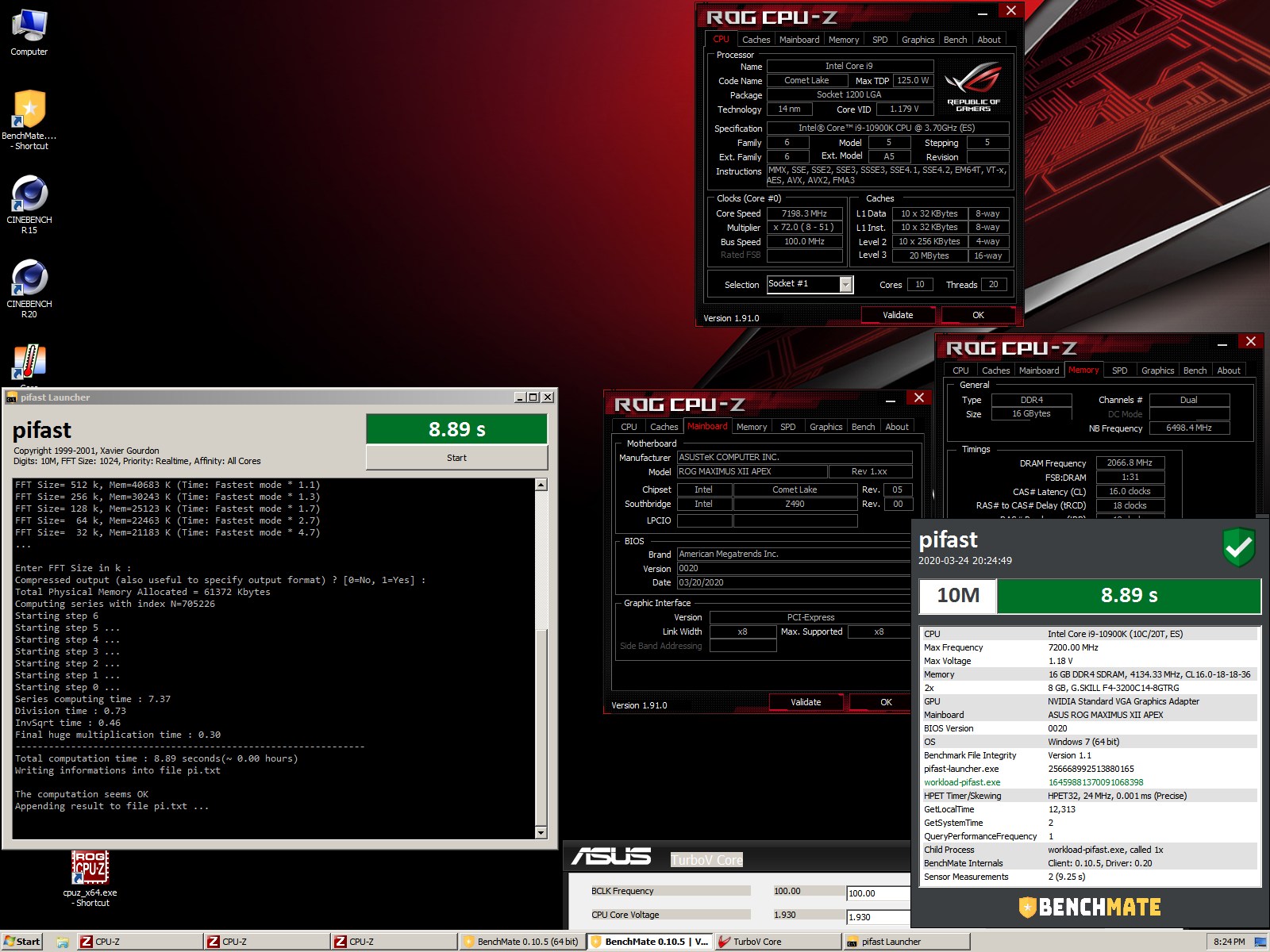Click the pifast Launcher title bar icon
Image resolution: width=1270 pixels, height=952 pixels.
11,397
